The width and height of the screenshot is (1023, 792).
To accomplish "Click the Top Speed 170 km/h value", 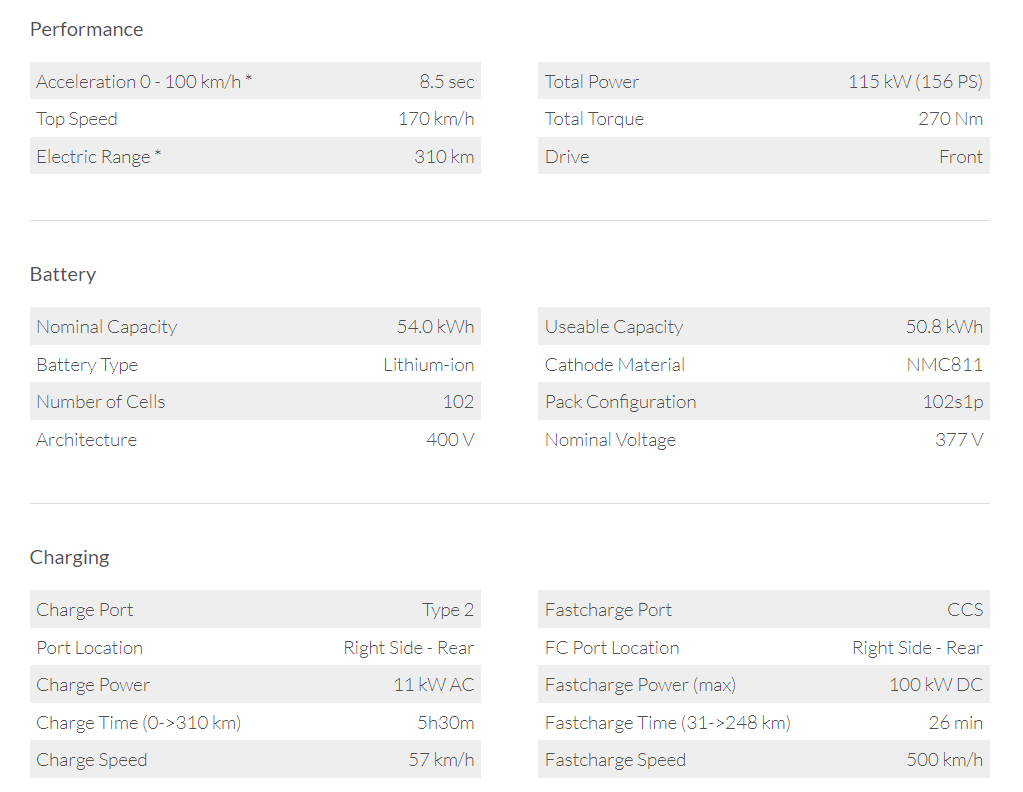I will point(436,119).
